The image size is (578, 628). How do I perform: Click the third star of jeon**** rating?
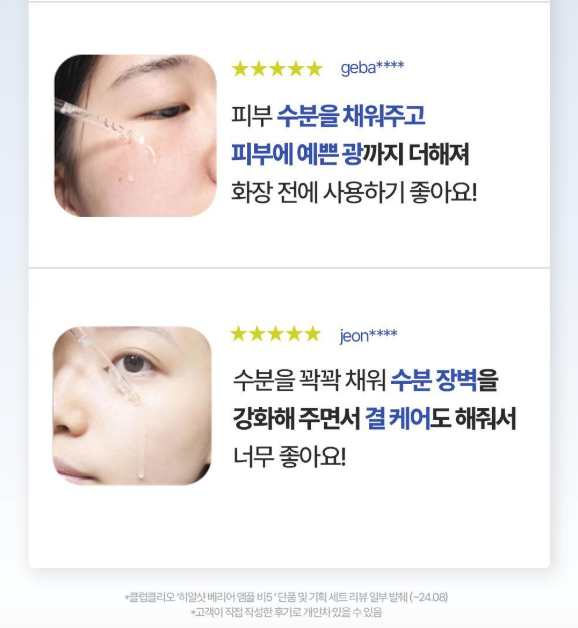[276, 334]
